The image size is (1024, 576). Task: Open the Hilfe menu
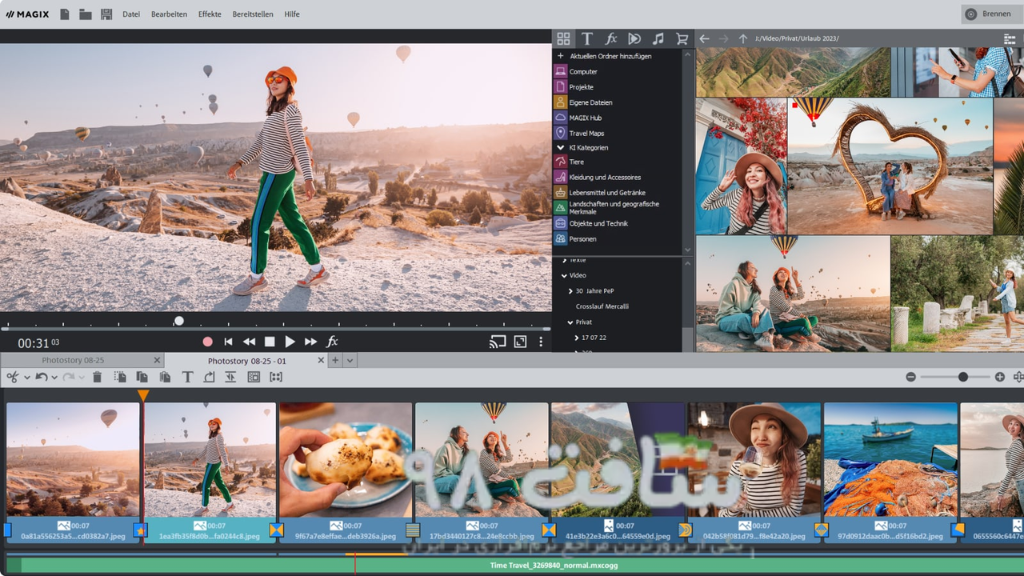point(292,14)
